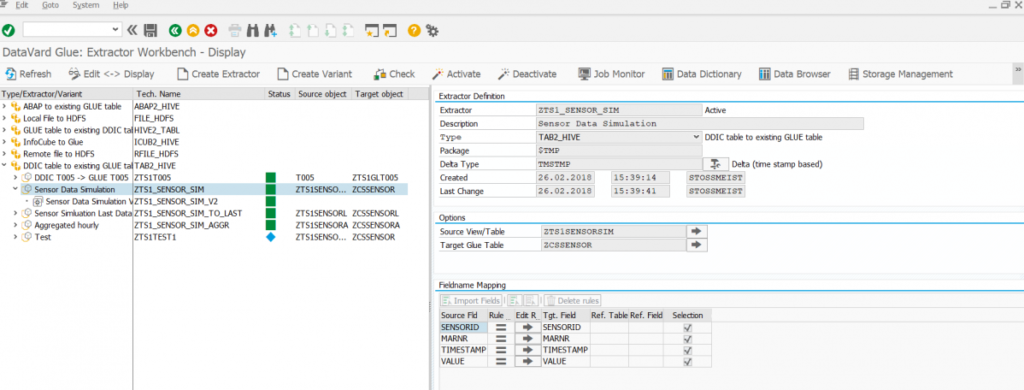The width and height of the screenshot is (1024, 390).
Task: Open Customize Local Layout gear icon
Action: (x=432, y=30)
